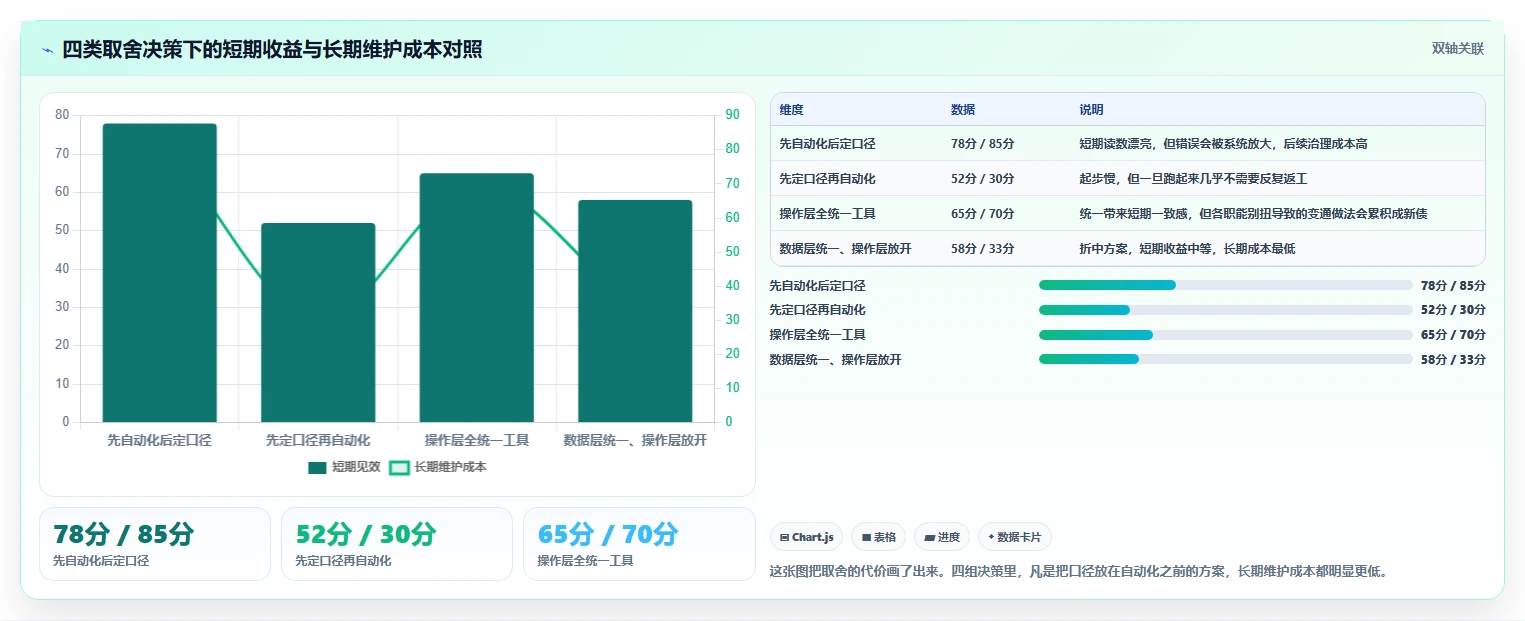This screenshot has width=1525, height=621.
Task: Click the 说明 table column header
Action: coord(1091,110)
